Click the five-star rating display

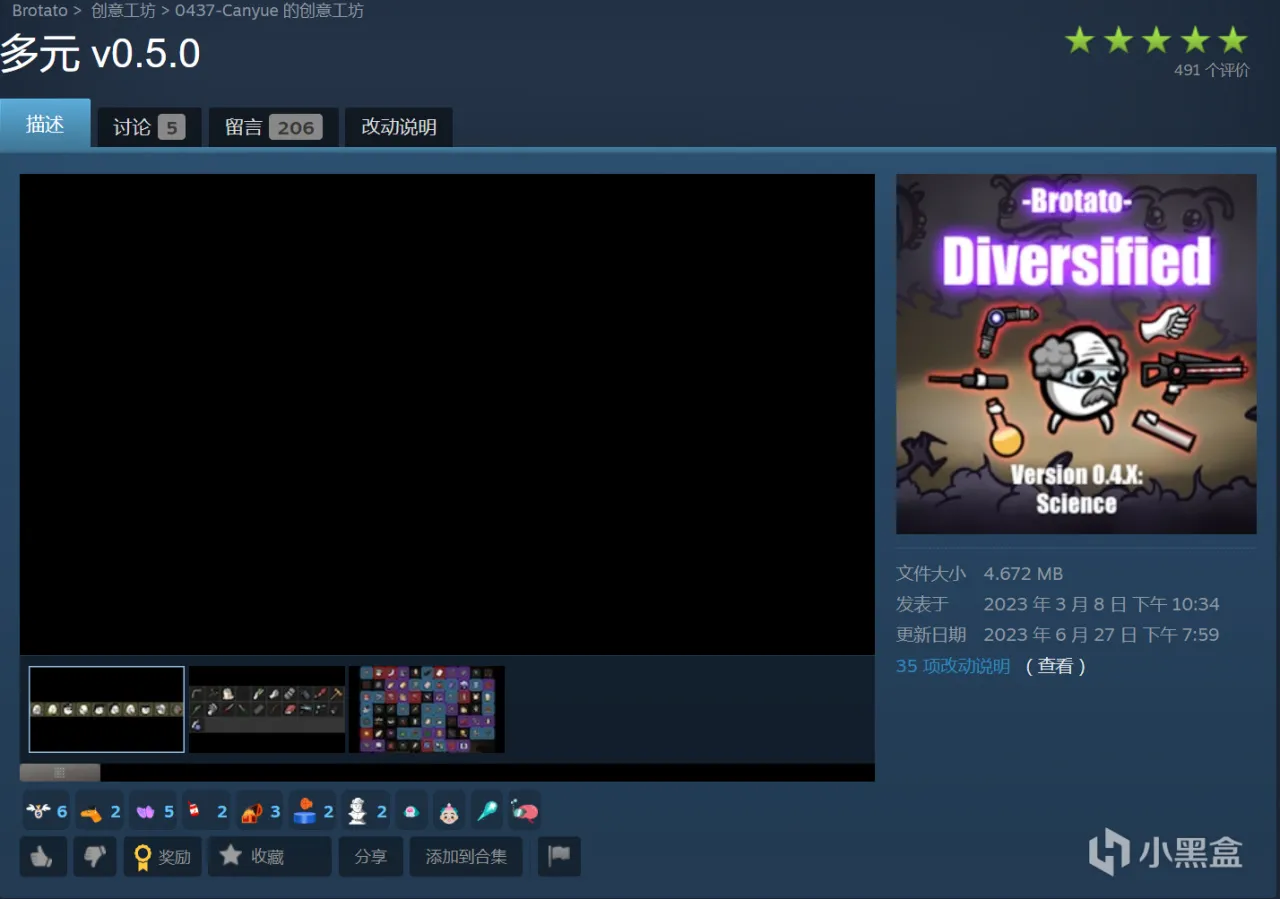[x=1156, y=40]
